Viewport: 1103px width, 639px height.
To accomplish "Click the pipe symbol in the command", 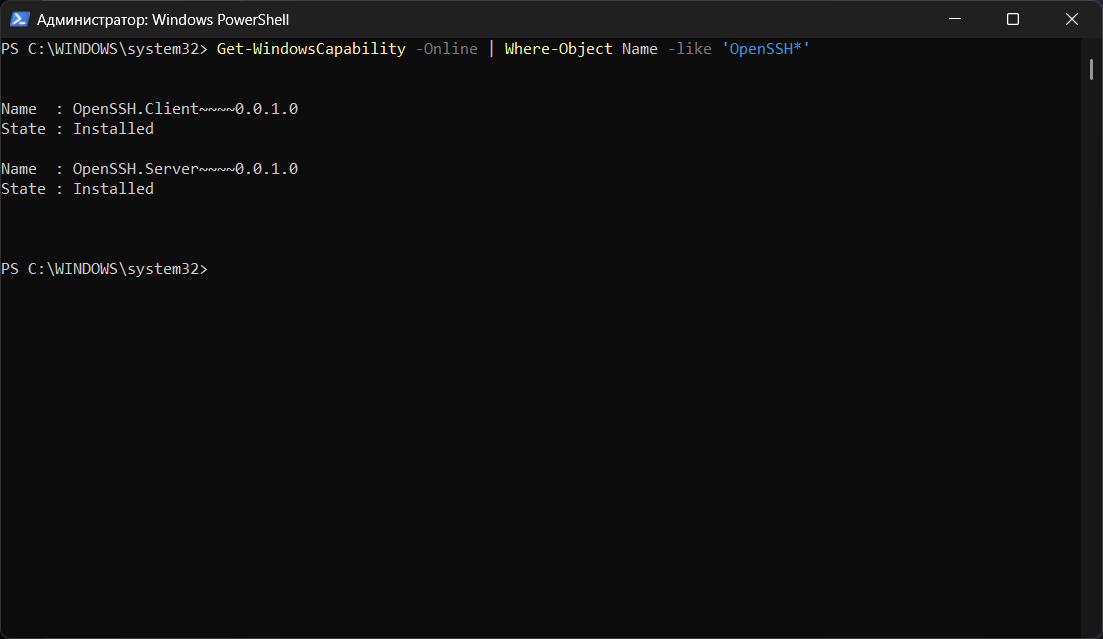I will pos(491,49).
